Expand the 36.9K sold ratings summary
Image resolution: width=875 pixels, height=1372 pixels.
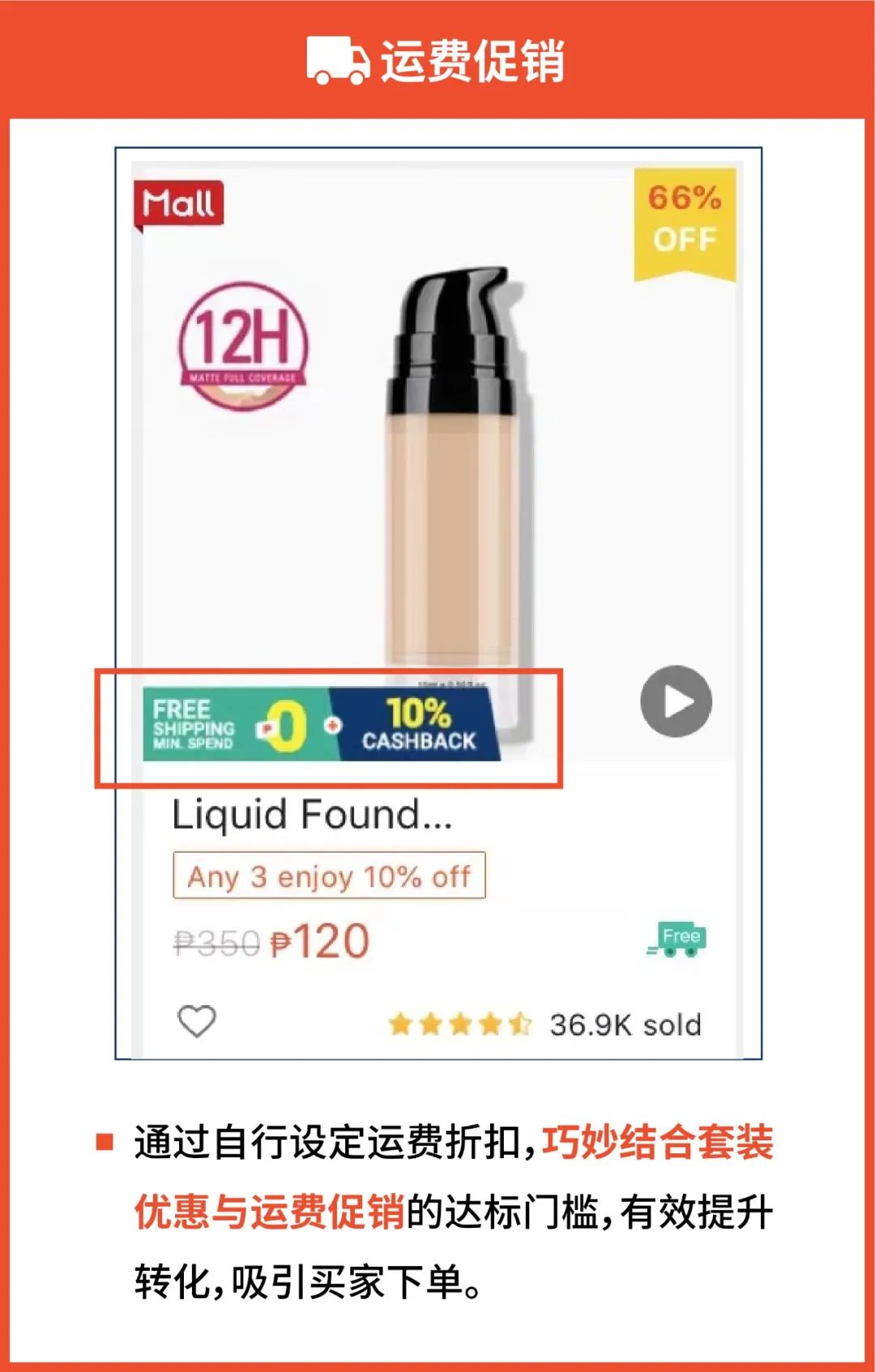pyautogui.click(x=624, y=1023)
